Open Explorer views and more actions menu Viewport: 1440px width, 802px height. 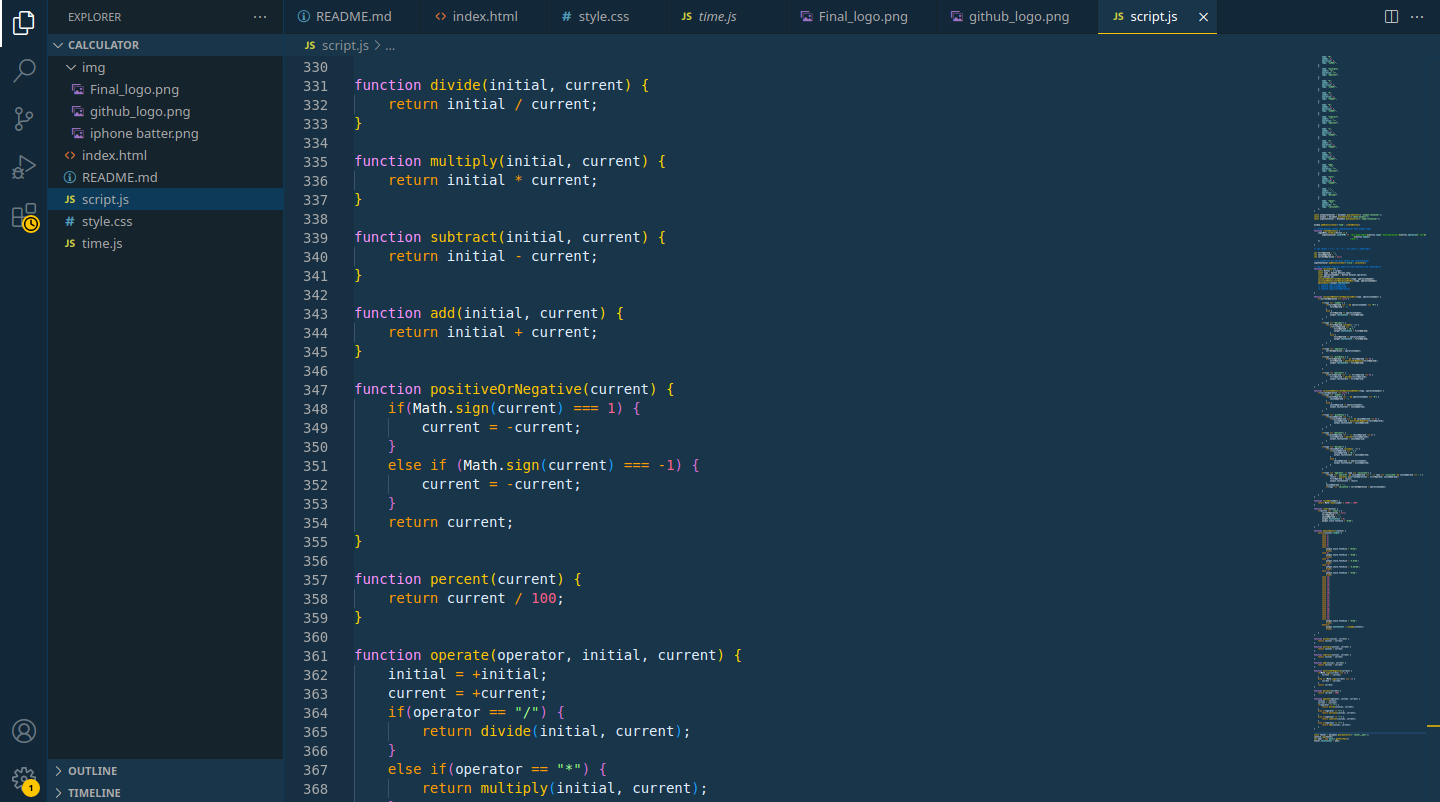(260, 17)
